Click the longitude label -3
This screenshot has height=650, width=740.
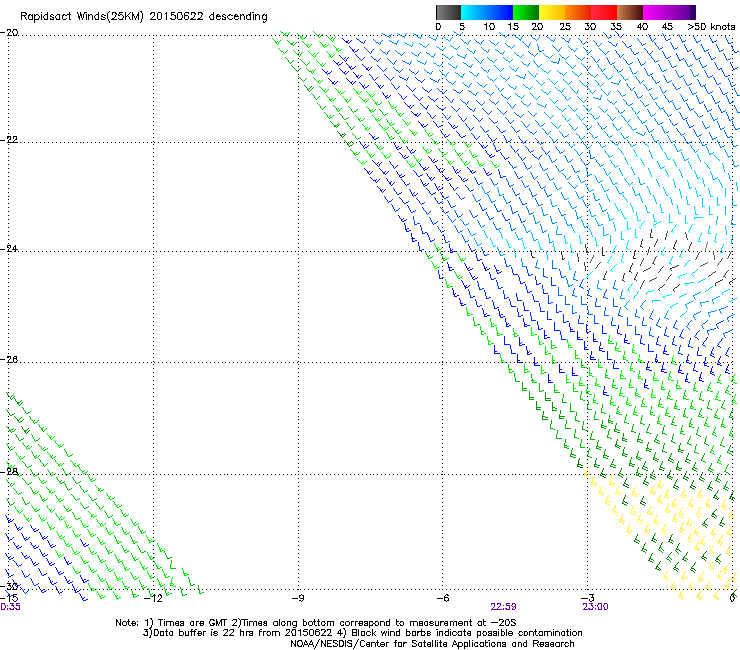pos(587,598)
